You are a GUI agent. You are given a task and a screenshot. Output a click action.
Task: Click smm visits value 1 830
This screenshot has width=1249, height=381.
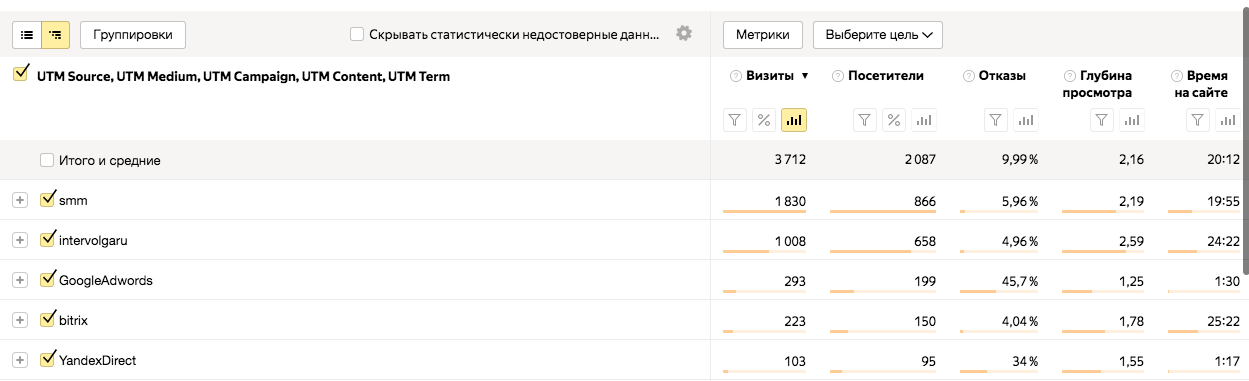(789, 200)
